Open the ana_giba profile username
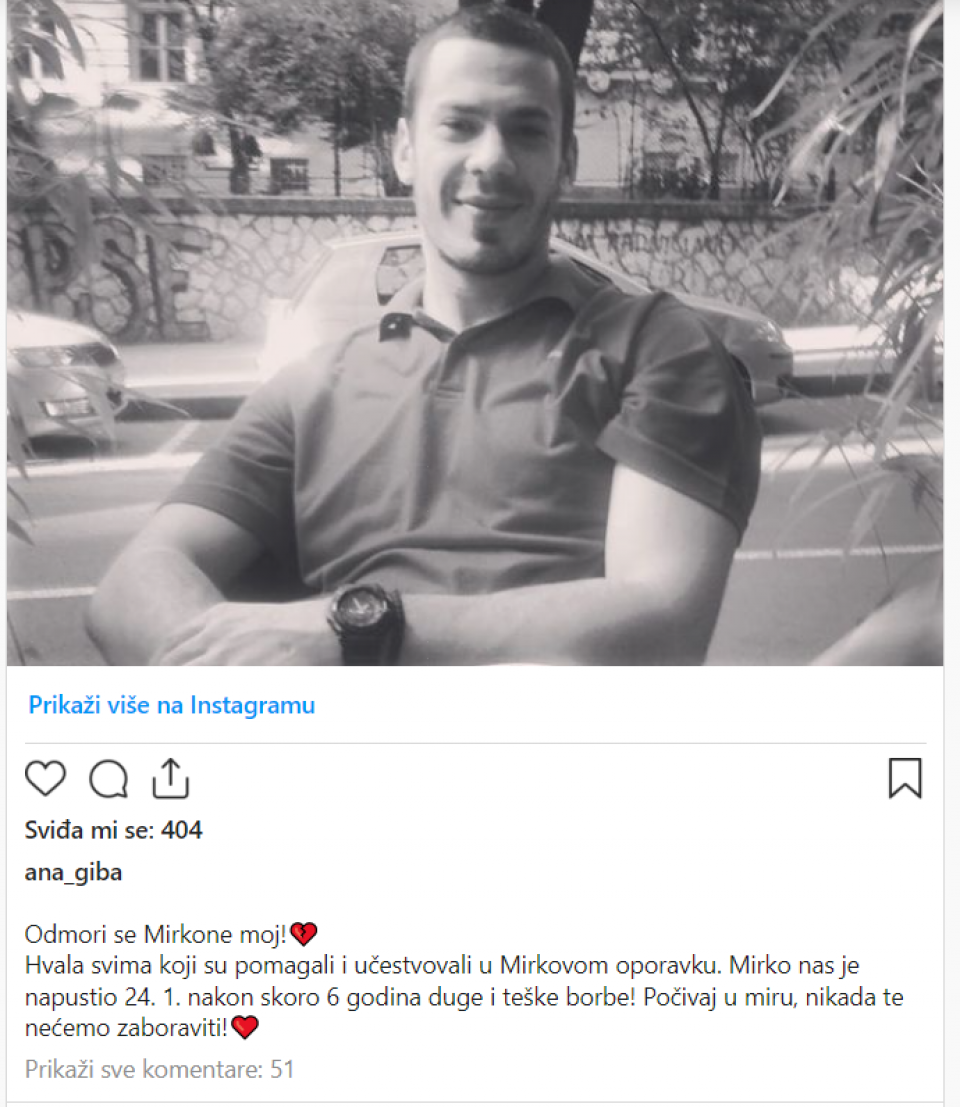Screen dimensions: 960x1107 [73, 873]
